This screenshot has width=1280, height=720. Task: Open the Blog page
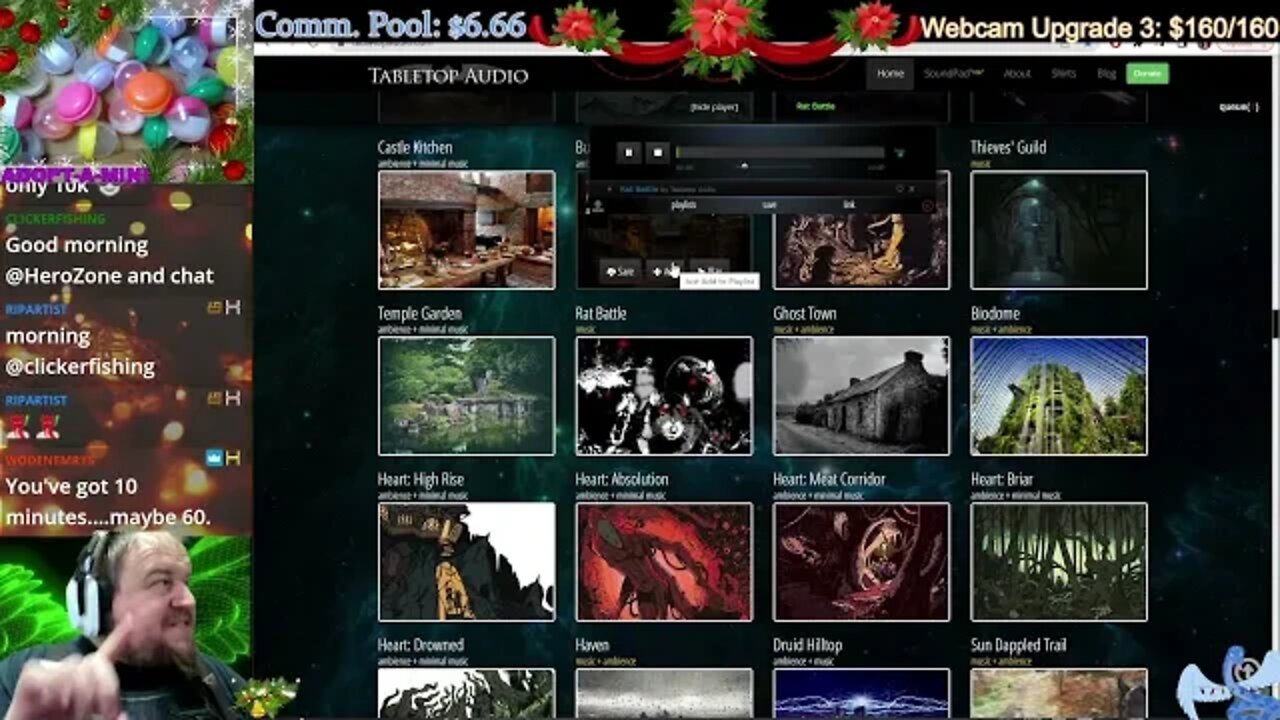coord(1106,73)
